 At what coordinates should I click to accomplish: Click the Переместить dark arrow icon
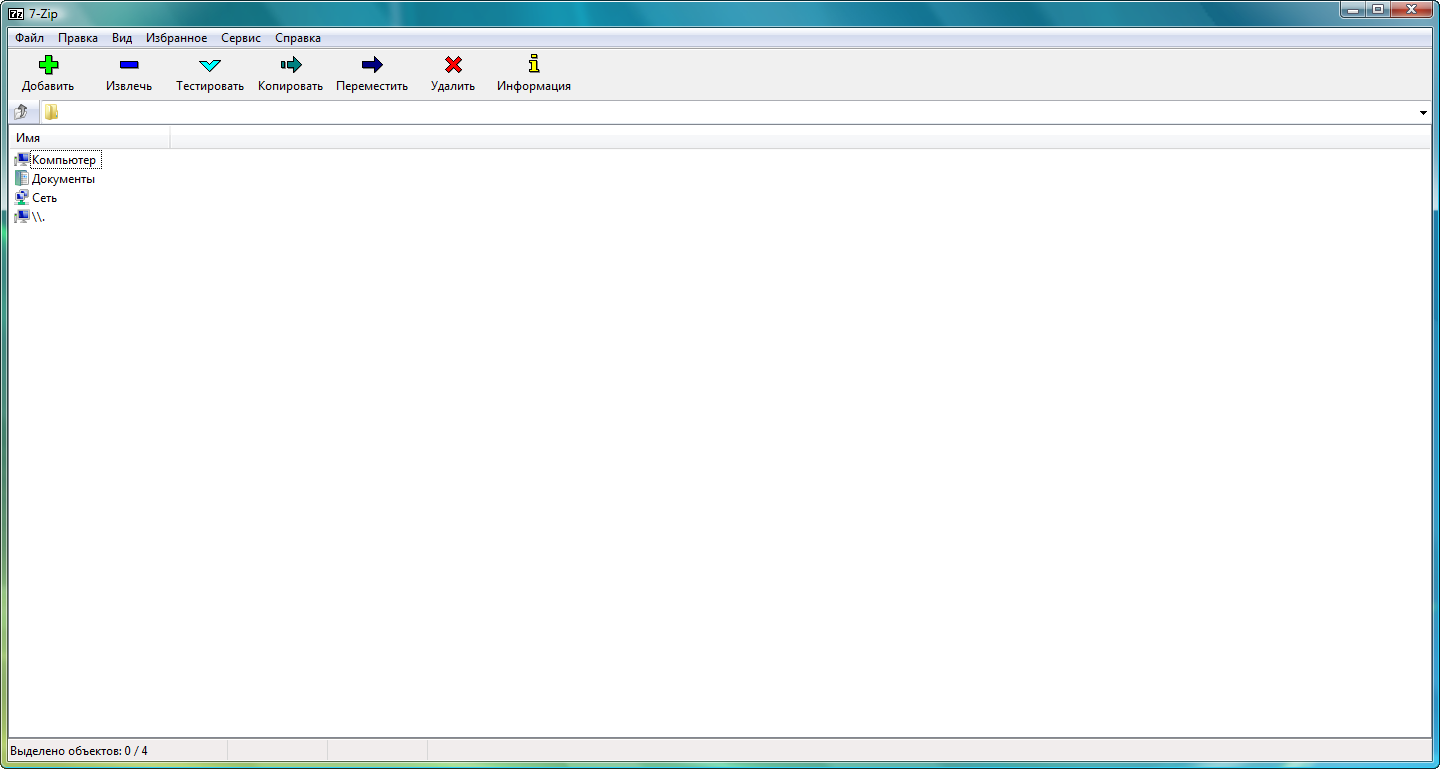(x=372, y=65)
